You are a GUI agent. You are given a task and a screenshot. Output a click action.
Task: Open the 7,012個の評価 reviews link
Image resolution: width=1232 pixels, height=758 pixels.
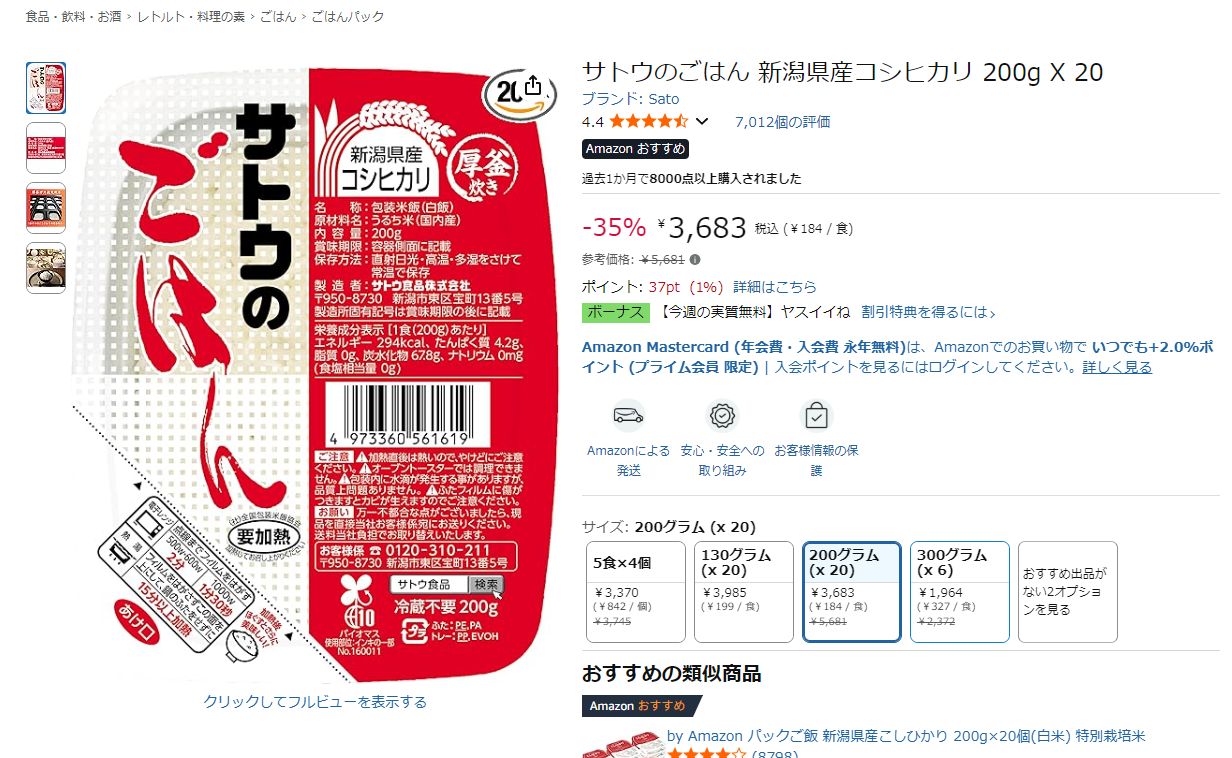782,122
